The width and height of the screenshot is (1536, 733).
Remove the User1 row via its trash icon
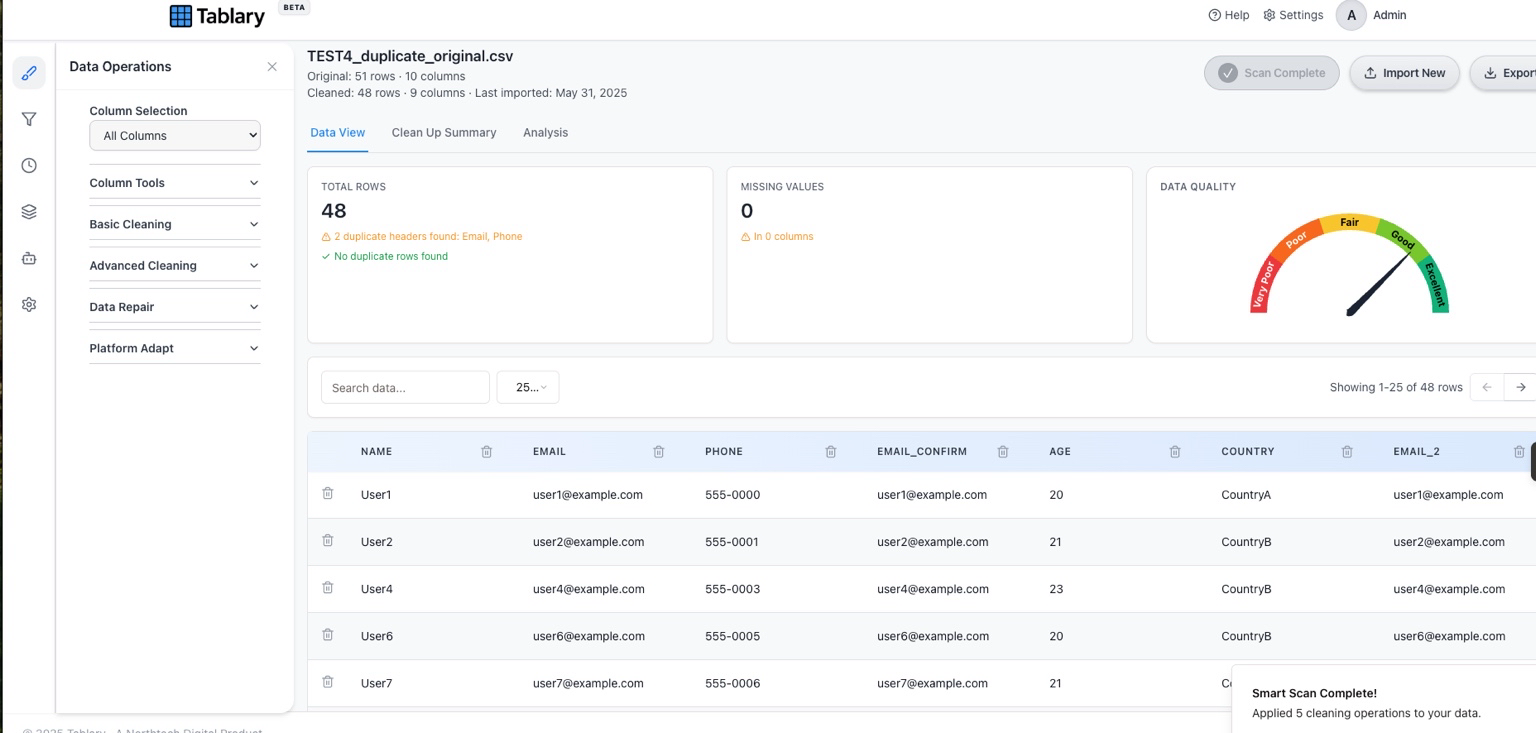[327, 493]
